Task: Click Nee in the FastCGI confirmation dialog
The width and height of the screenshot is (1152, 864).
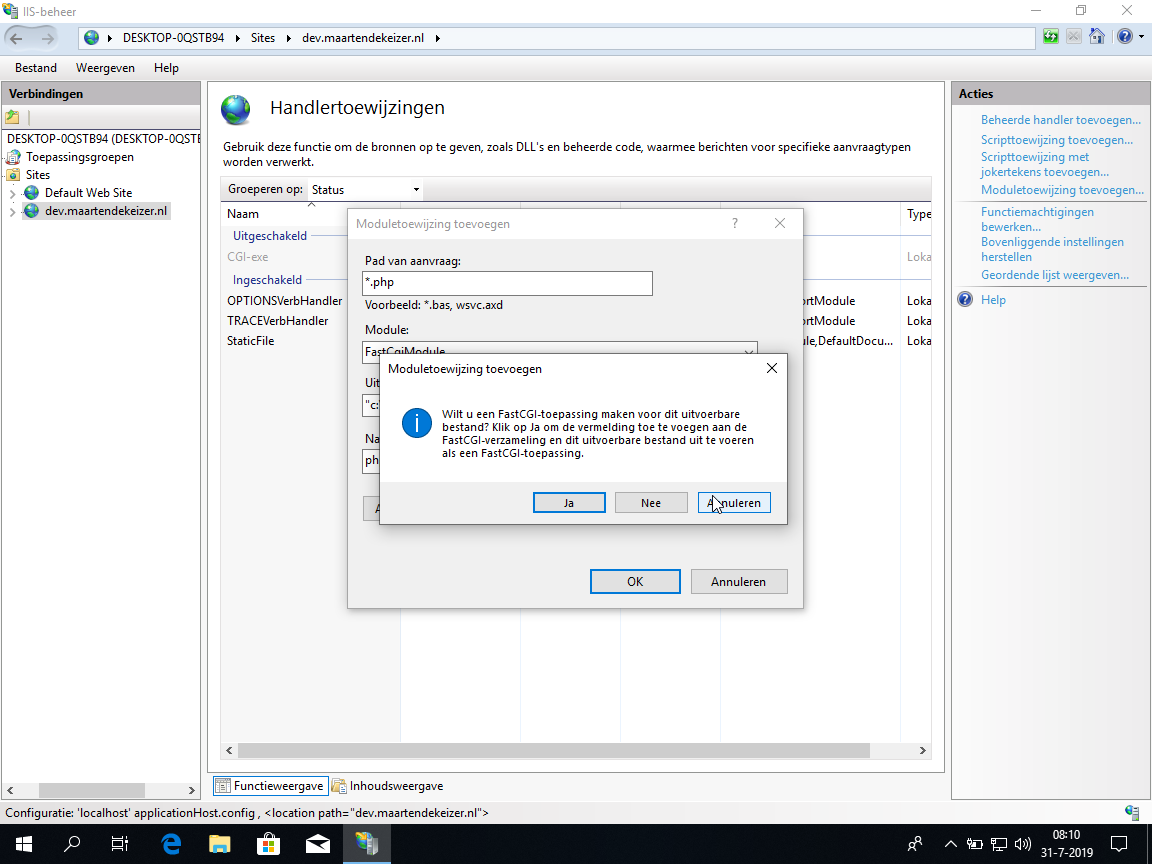Action: [651, 503]
